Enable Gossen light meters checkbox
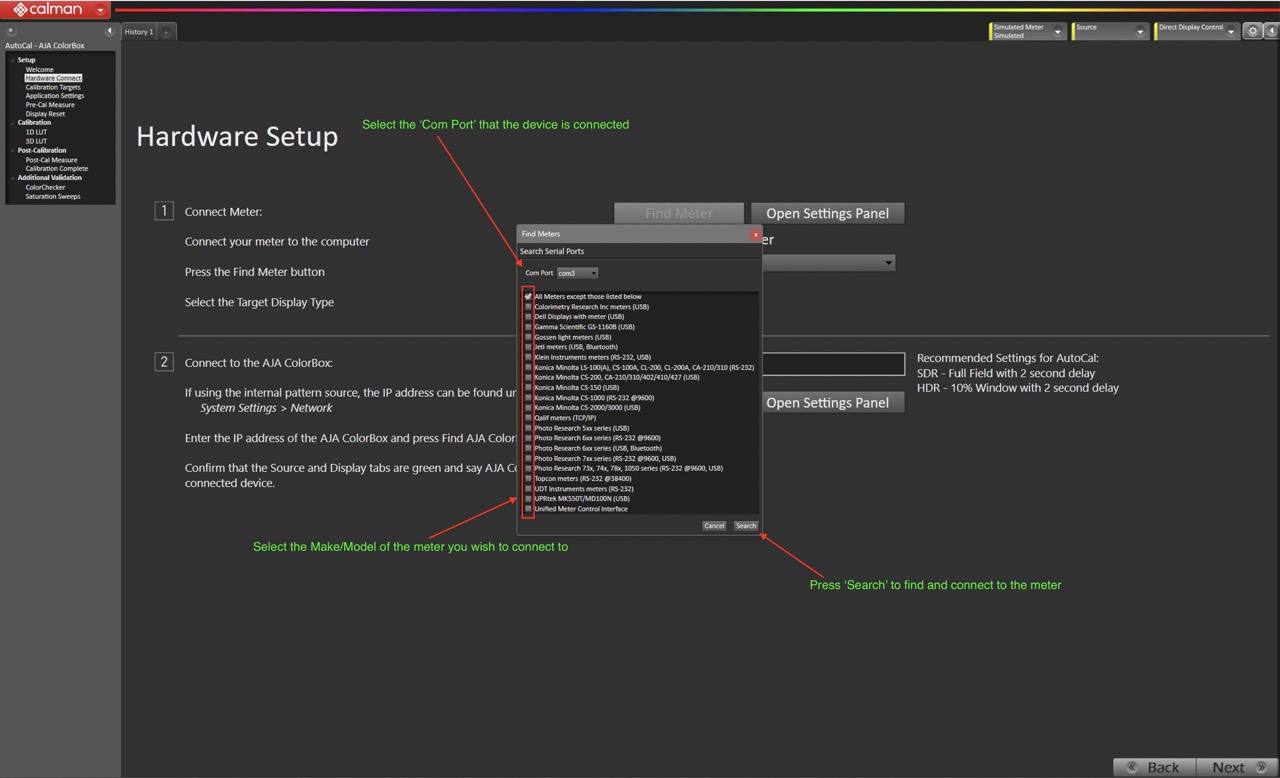The width and height of the screenshot is (1280, 778). [x=528, y=337]
